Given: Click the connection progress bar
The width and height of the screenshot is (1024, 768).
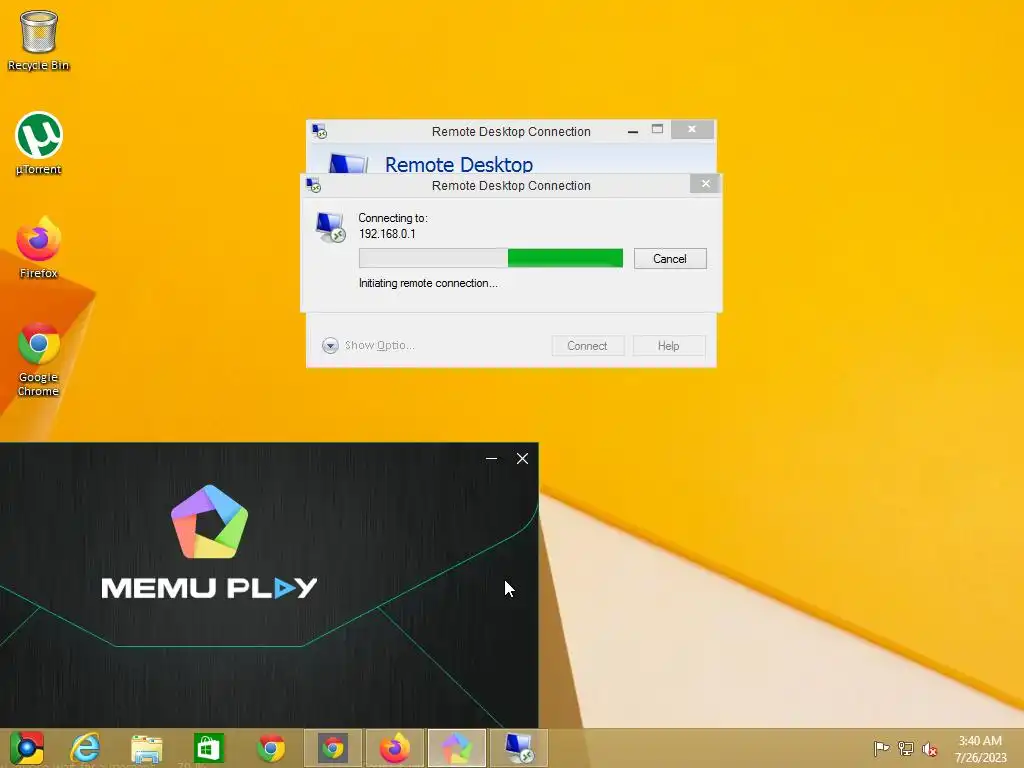Looking at the screenshot, I should (x=490, y=259).
